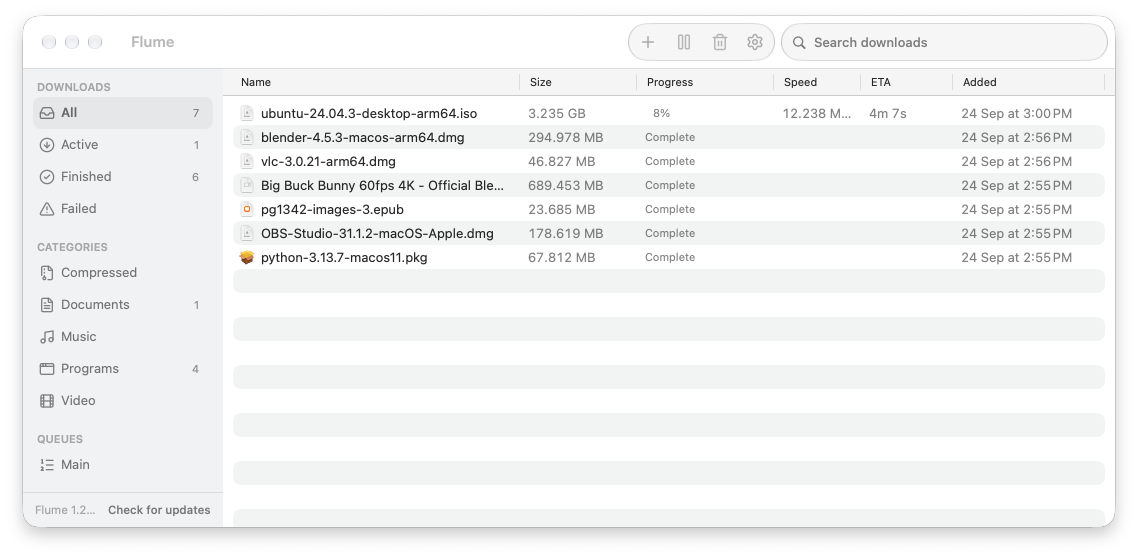This screenshot has height=557, width=1138.
Task: Open settings via the gear icon
Action: point(755,42)
